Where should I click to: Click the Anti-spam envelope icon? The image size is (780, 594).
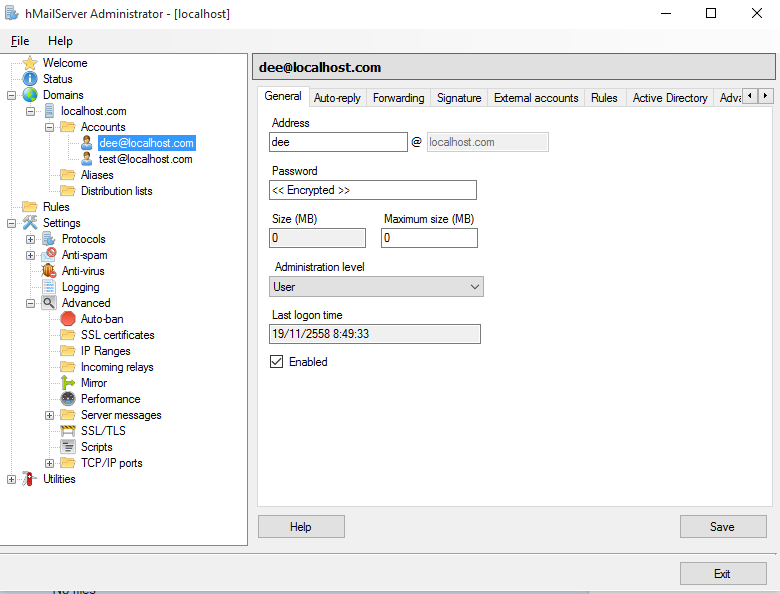[x=49, y=255]
